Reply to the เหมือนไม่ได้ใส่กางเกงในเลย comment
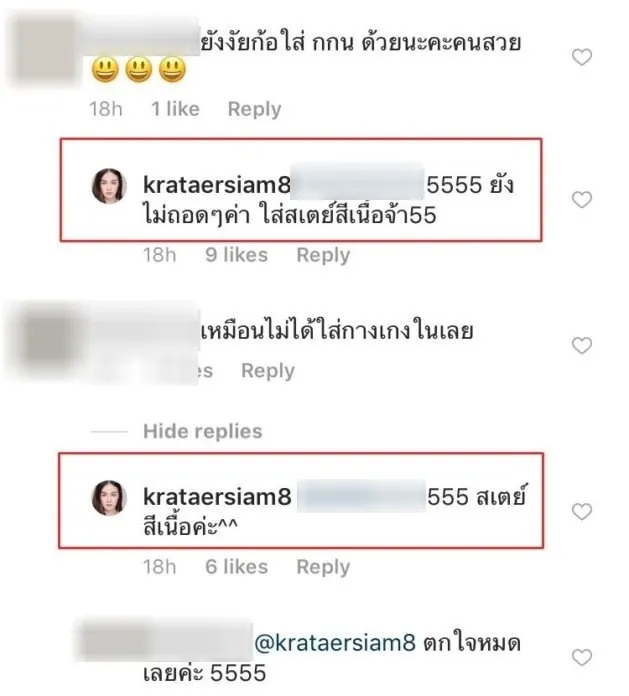The image size is (629, 696). click(268, 371)
